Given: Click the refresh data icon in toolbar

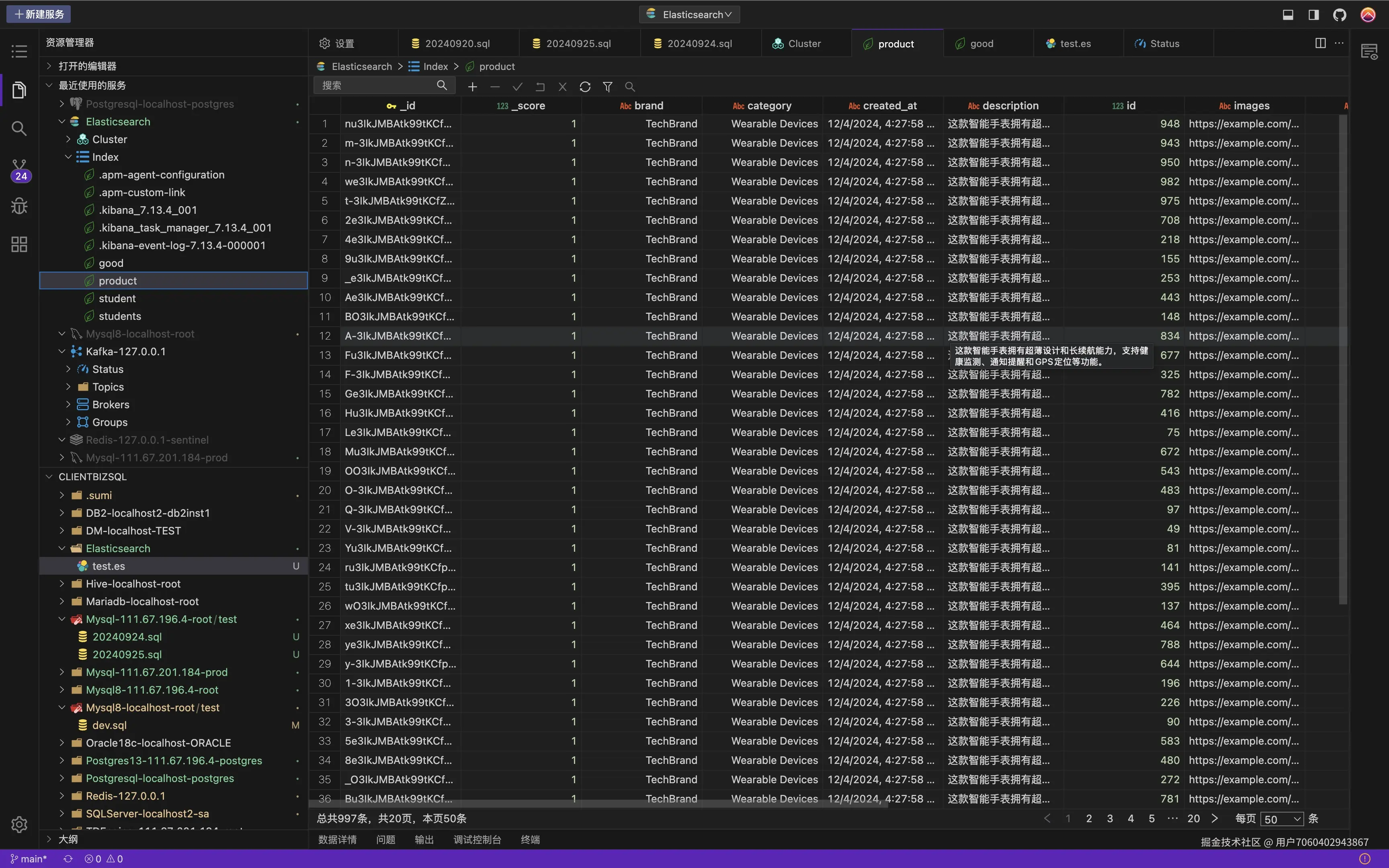Looking at the screenshot, I should [585, 87].
